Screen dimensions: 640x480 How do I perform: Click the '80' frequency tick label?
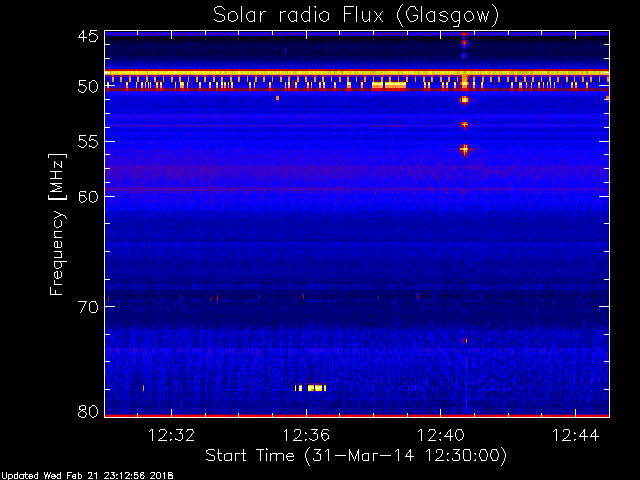coord(88,411)
